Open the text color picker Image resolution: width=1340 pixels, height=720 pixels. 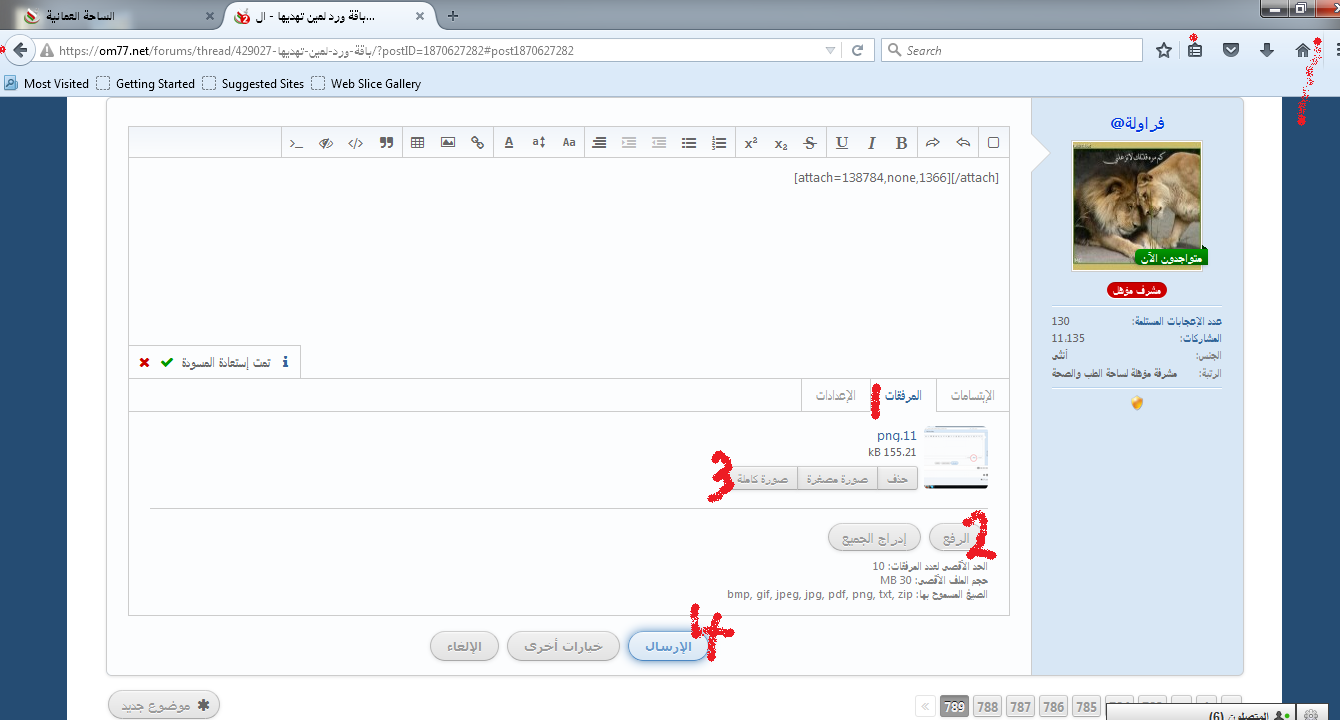tap(509, 143)
